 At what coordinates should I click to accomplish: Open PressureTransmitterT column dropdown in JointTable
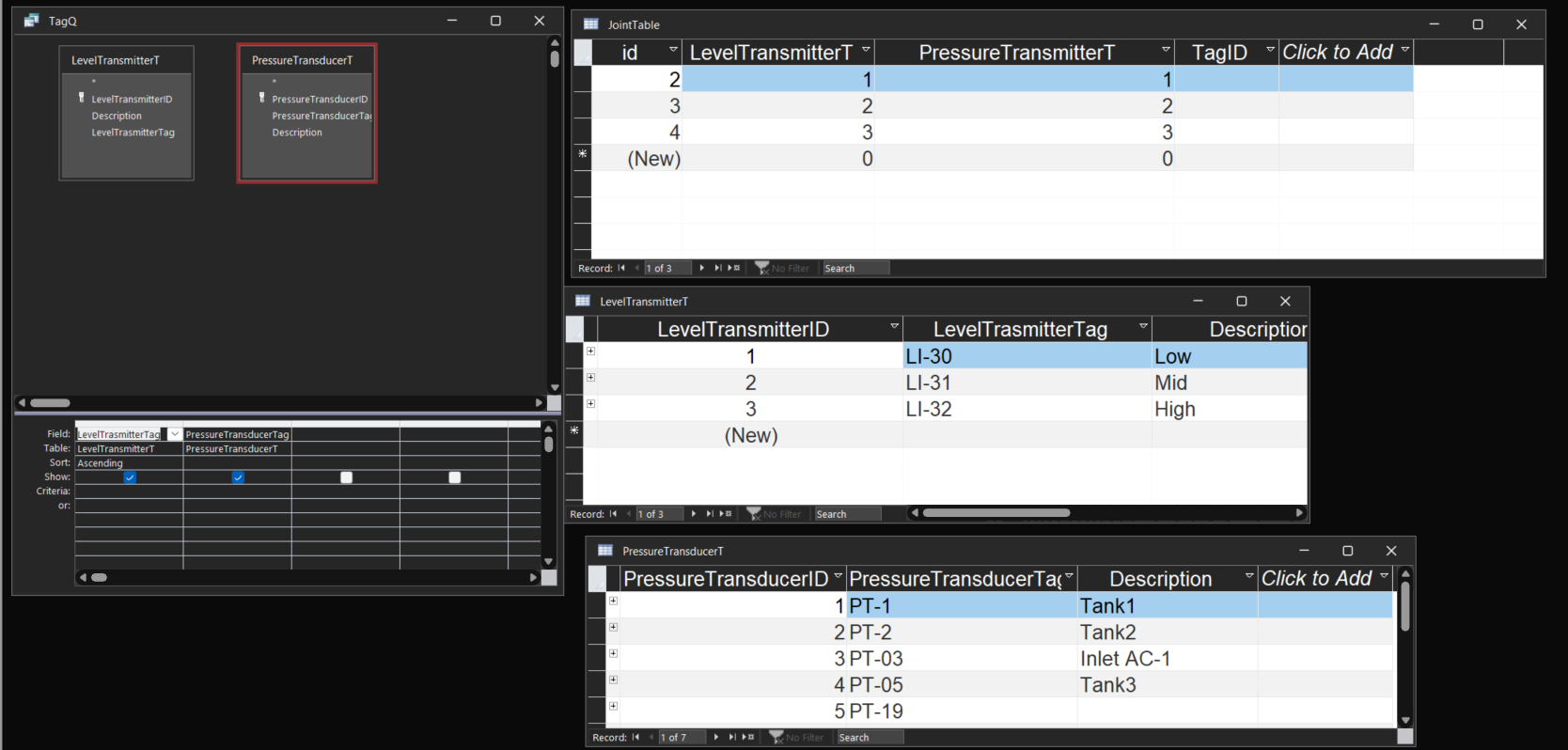tap(1166, 50)
